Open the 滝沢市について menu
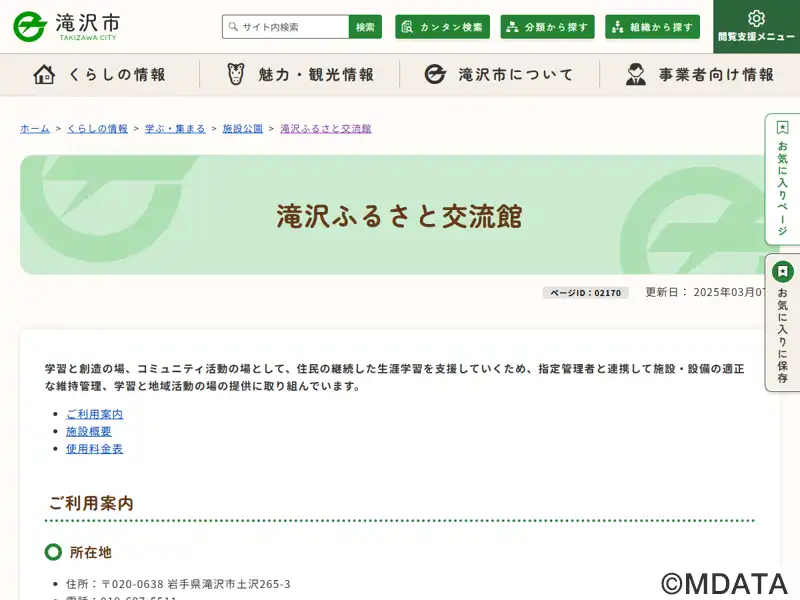800x600 pixels. click(499, 74)
